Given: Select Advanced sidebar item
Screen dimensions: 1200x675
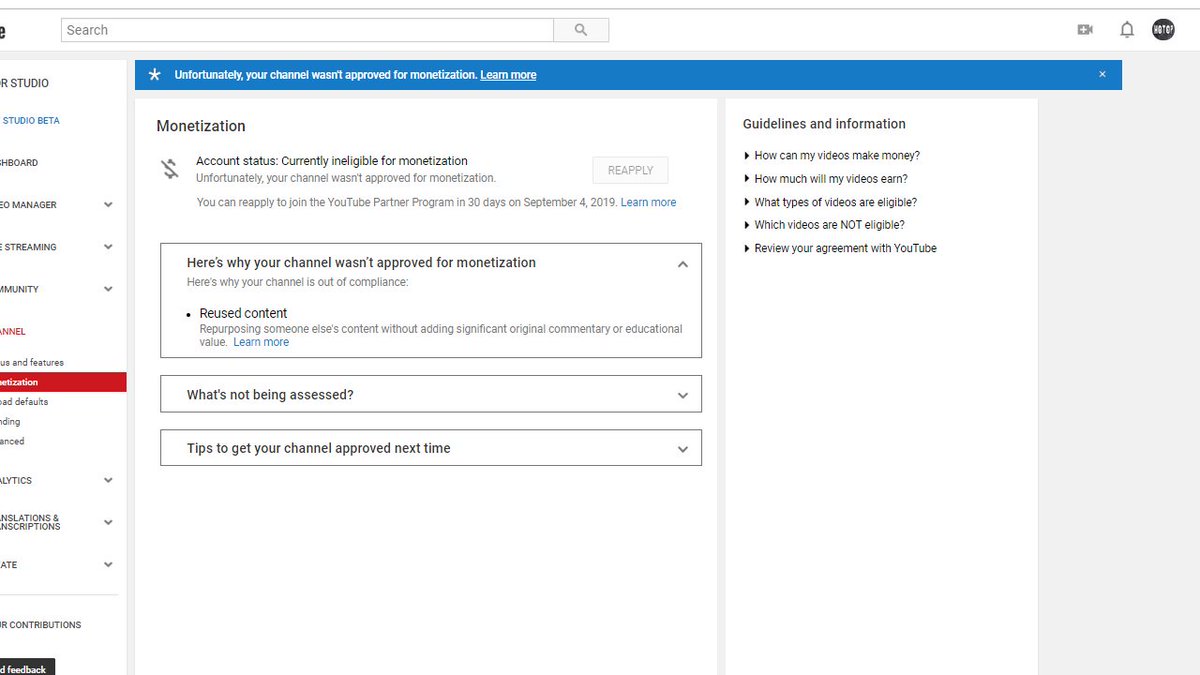Looking at the screenshot, I should coord(12,441).
